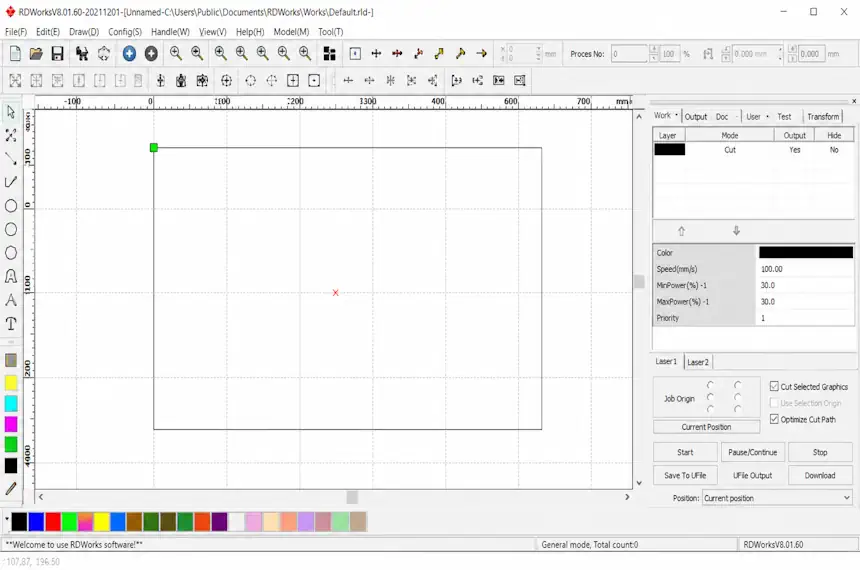Click the square with plus icon
The image size is (860, 570).
293,81
